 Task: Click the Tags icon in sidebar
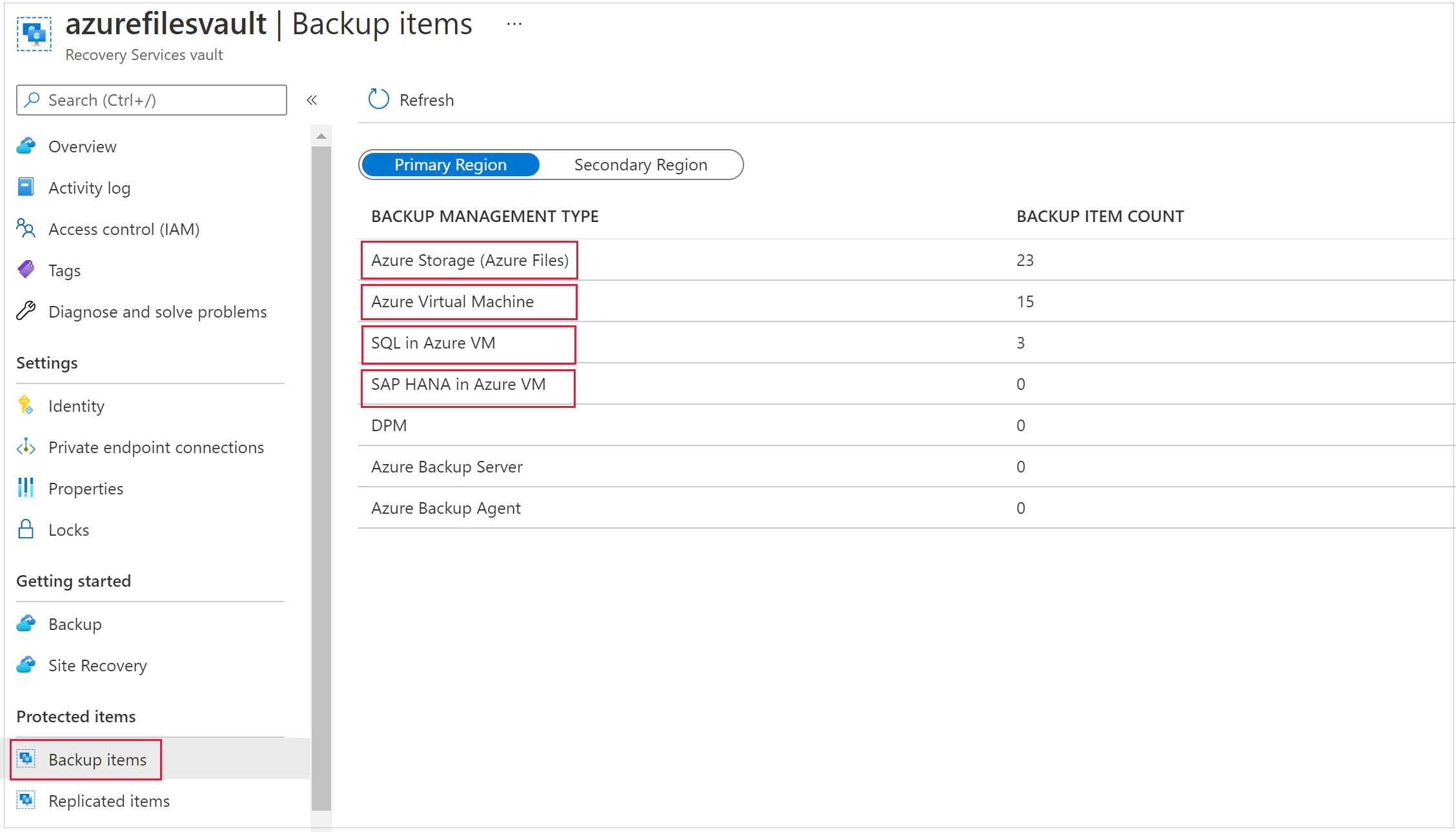click(x=28, y=270)
